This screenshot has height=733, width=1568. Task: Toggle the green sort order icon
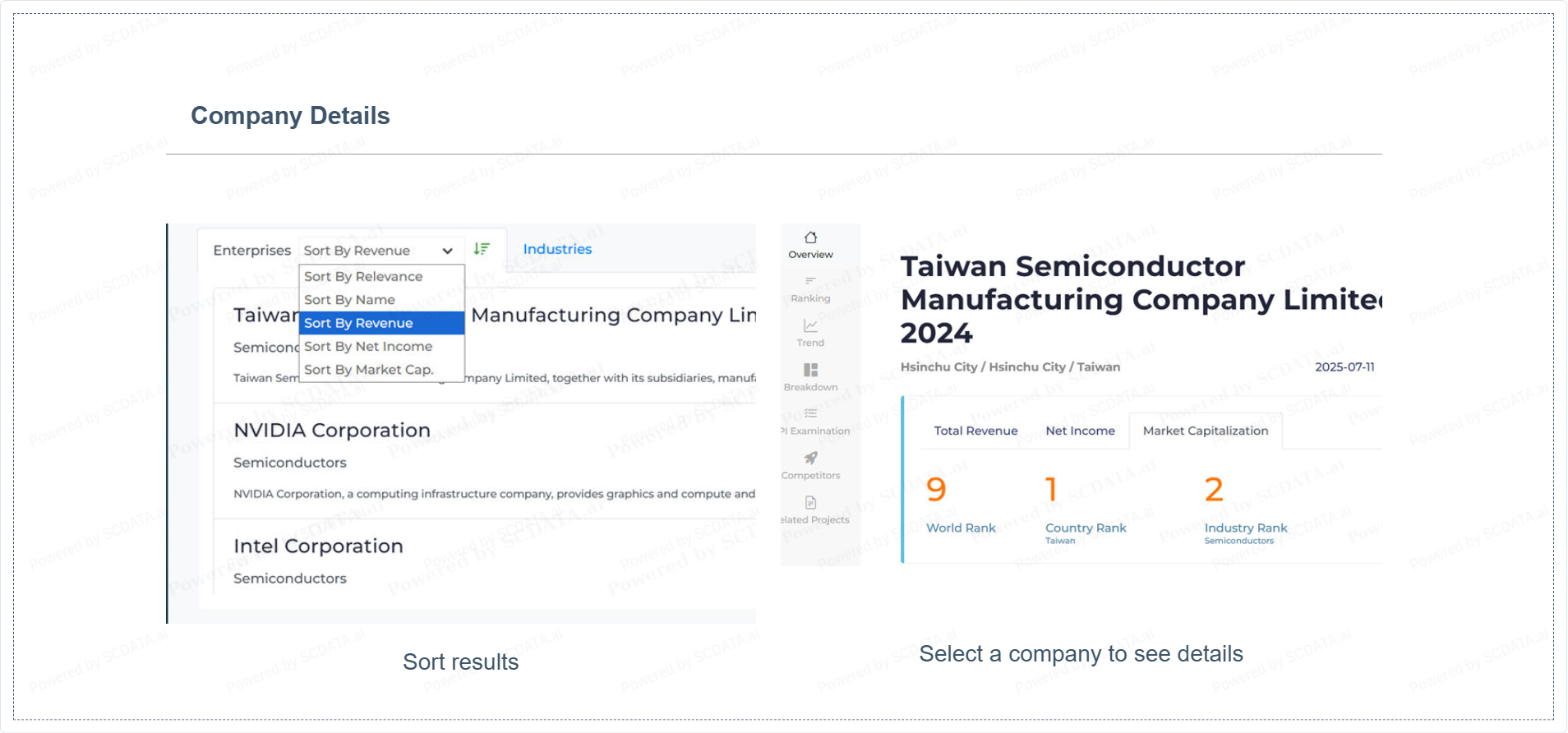click(x=482, y=249)
